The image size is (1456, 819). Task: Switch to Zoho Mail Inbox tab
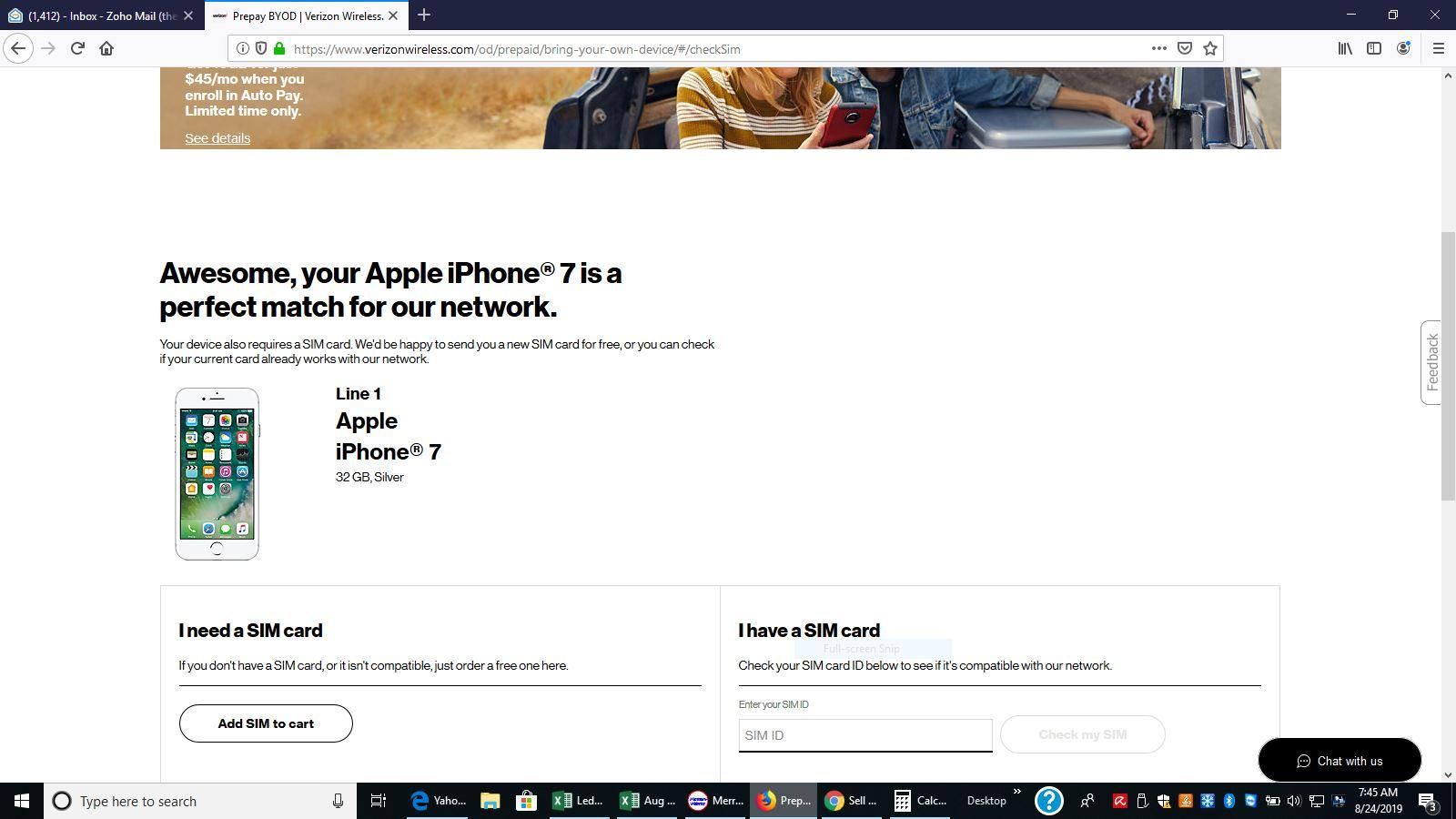(x=101, y=15)
